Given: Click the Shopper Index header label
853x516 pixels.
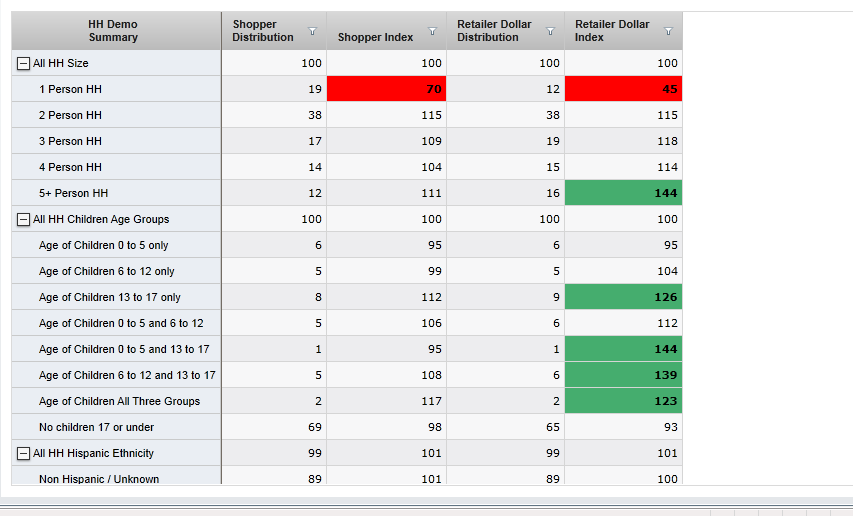Looking at the screenshot, I should tap(375, 38).
